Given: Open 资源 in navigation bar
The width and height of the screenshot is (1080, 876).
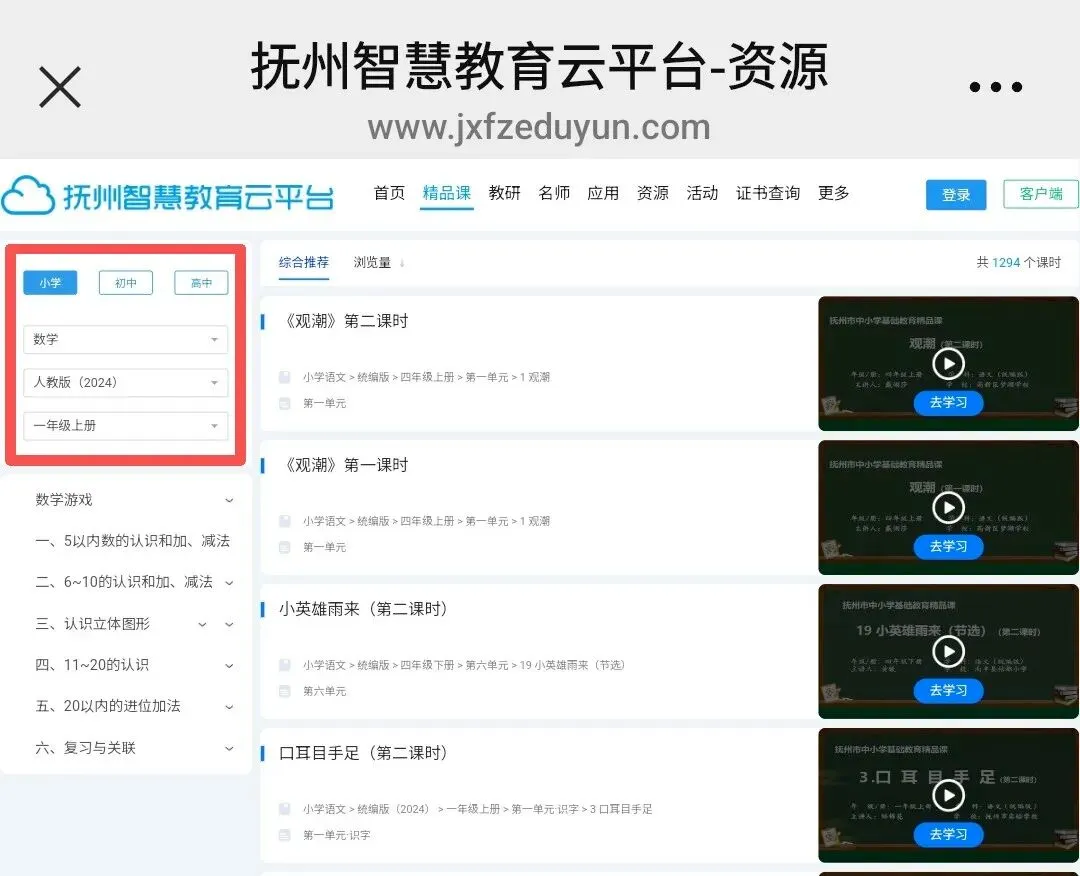Looking at the screenshot, I should [652, 193].
